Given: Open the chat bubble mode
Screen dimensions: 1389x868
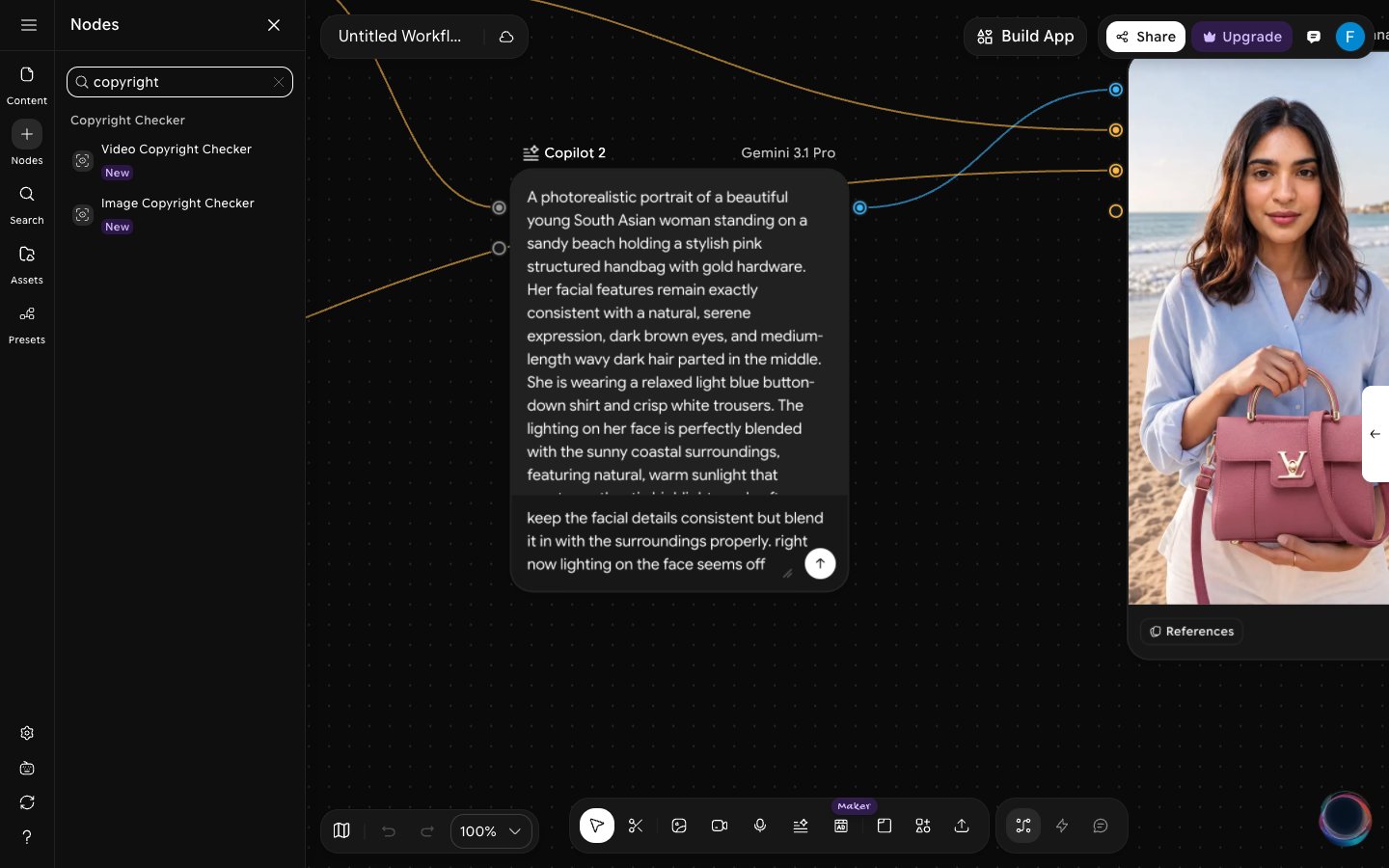Looking at the screenshot, I should (1101, 826).
